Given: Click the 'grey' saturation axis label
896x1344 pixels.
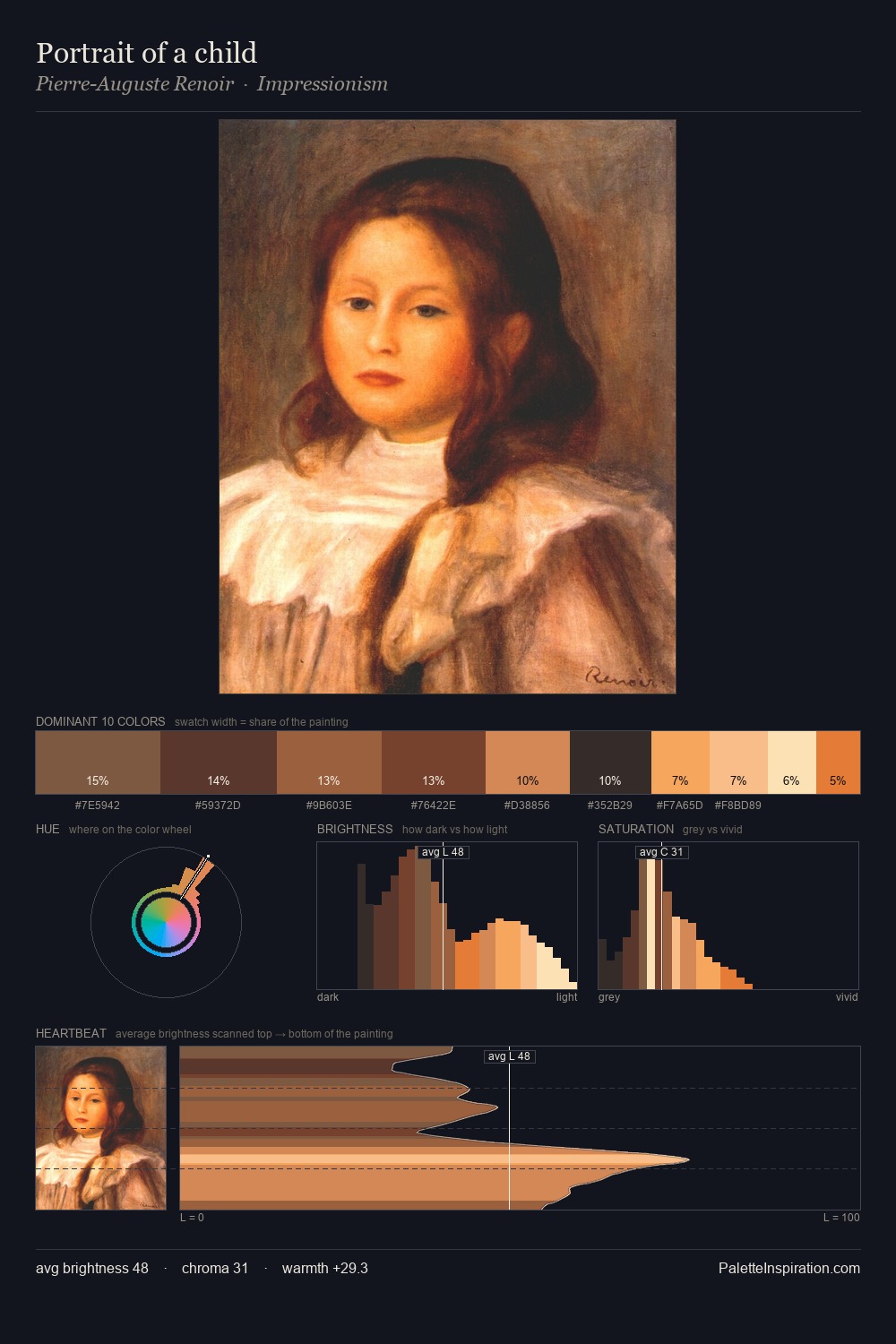Looking at the screenshot, I should (609, 997).
